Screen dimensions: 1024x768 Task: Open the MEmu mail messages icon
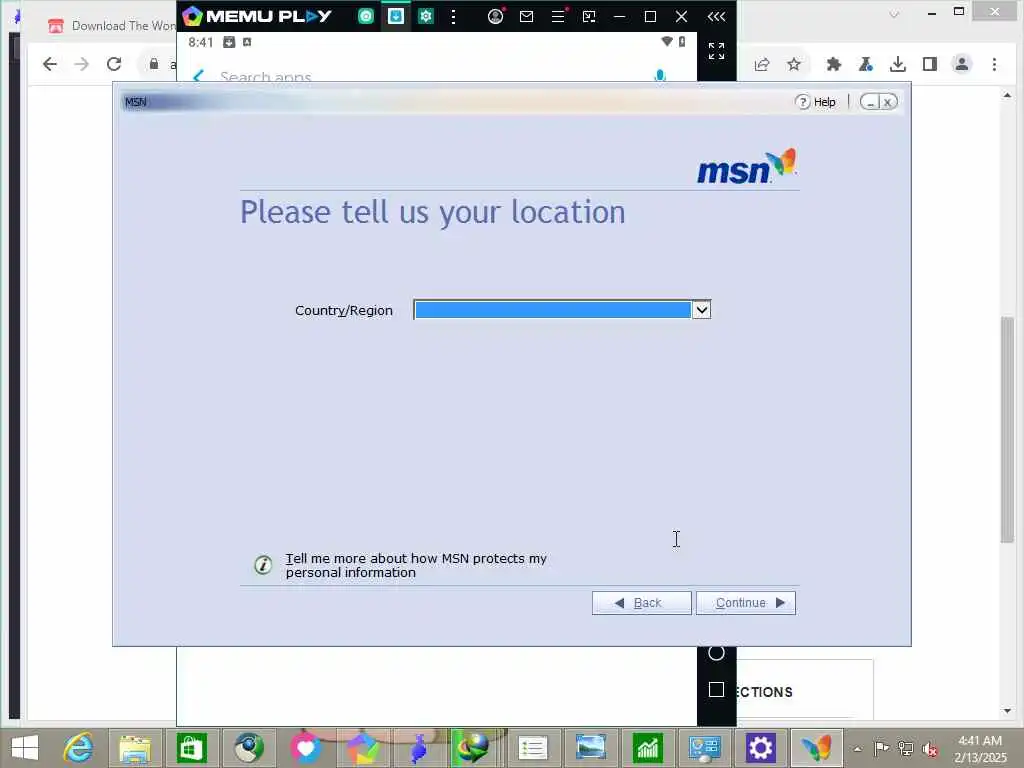[x=526, y=16]
